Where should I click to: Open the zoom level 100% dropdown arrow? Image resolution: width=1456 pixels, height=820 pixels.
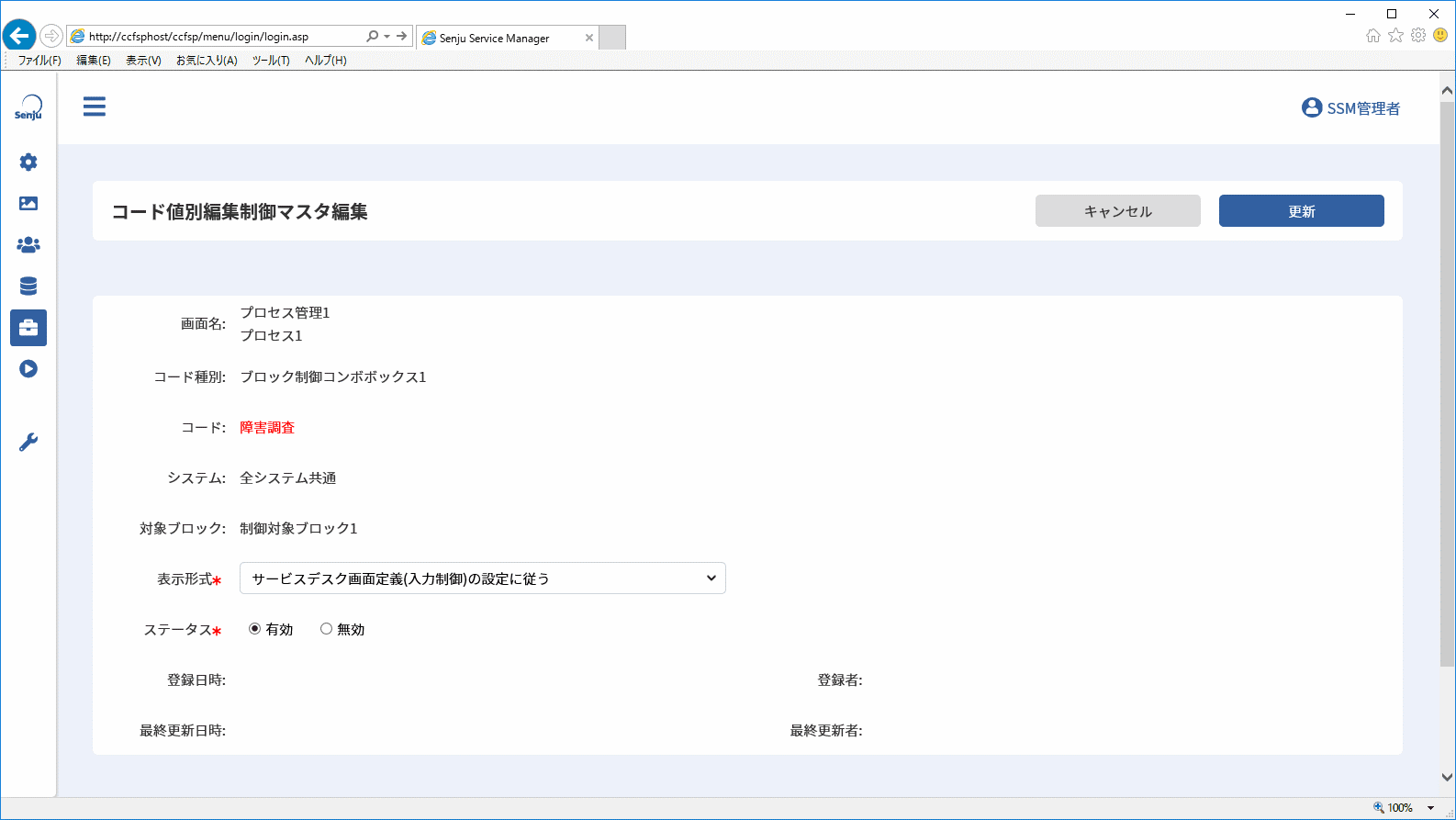click(x=1430, y=808)
